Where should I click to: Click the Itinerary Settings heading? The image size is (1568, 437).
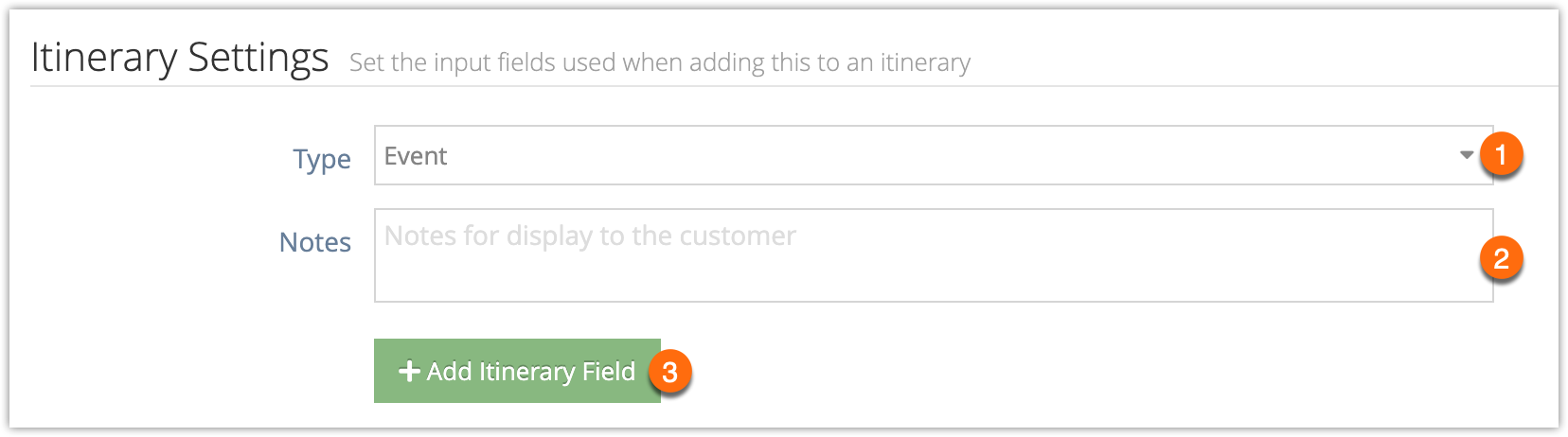pyautogui.click(x=180, y=58)
